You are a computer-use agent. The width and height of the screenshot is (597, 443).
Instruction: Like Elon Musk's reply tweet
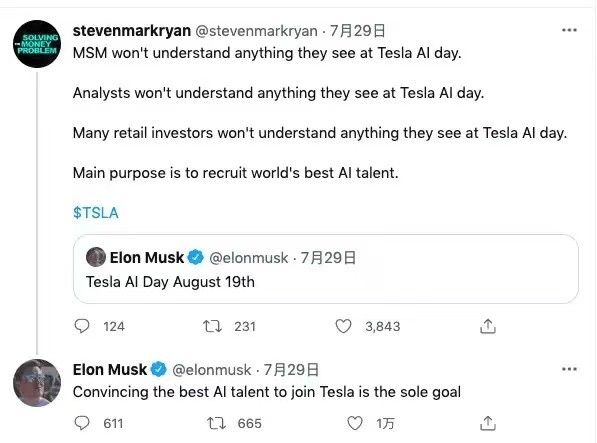pos(355,423)
